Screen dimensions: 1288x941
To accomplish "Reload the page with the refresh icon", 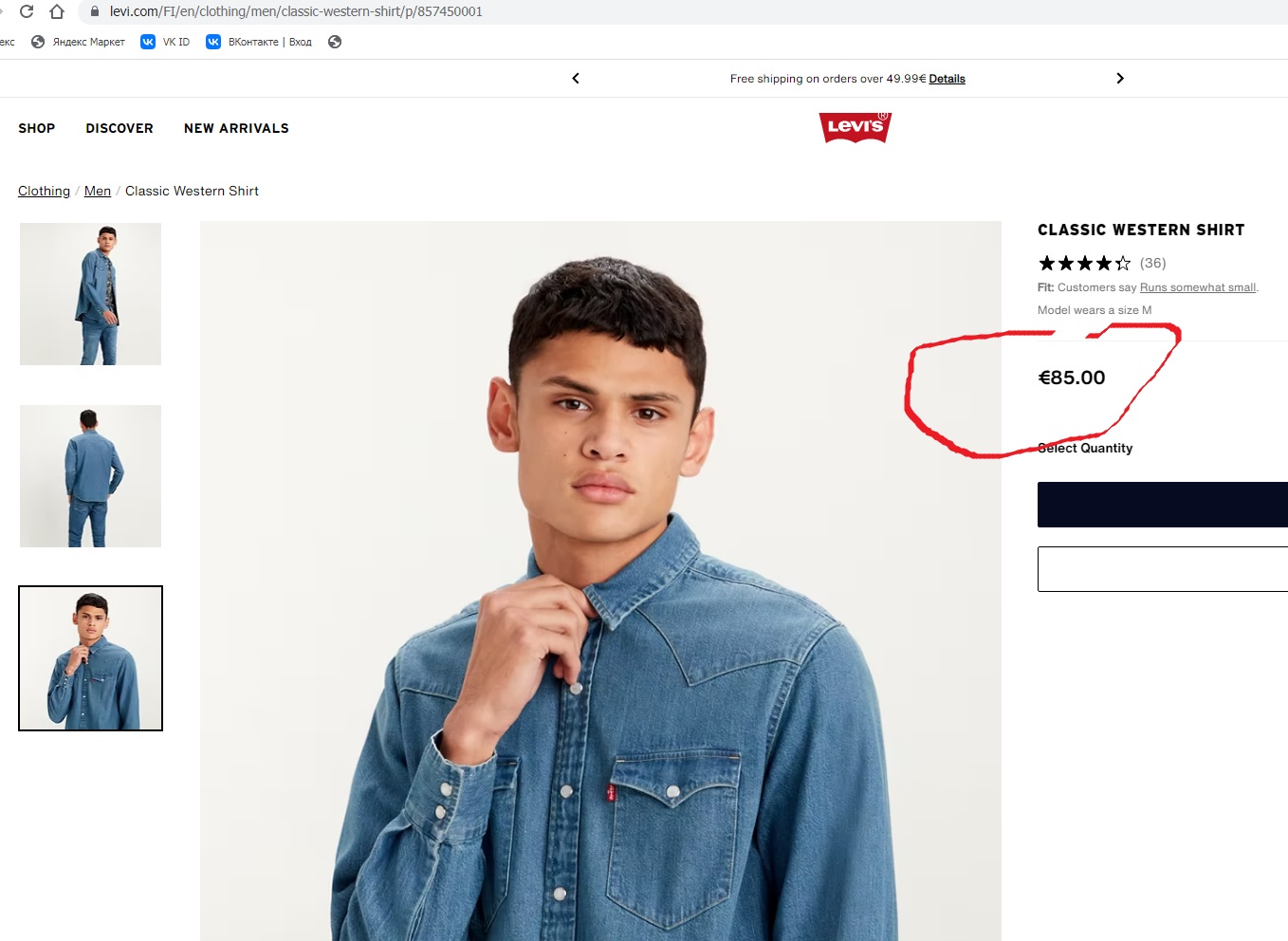I will [x=27, y=11].
